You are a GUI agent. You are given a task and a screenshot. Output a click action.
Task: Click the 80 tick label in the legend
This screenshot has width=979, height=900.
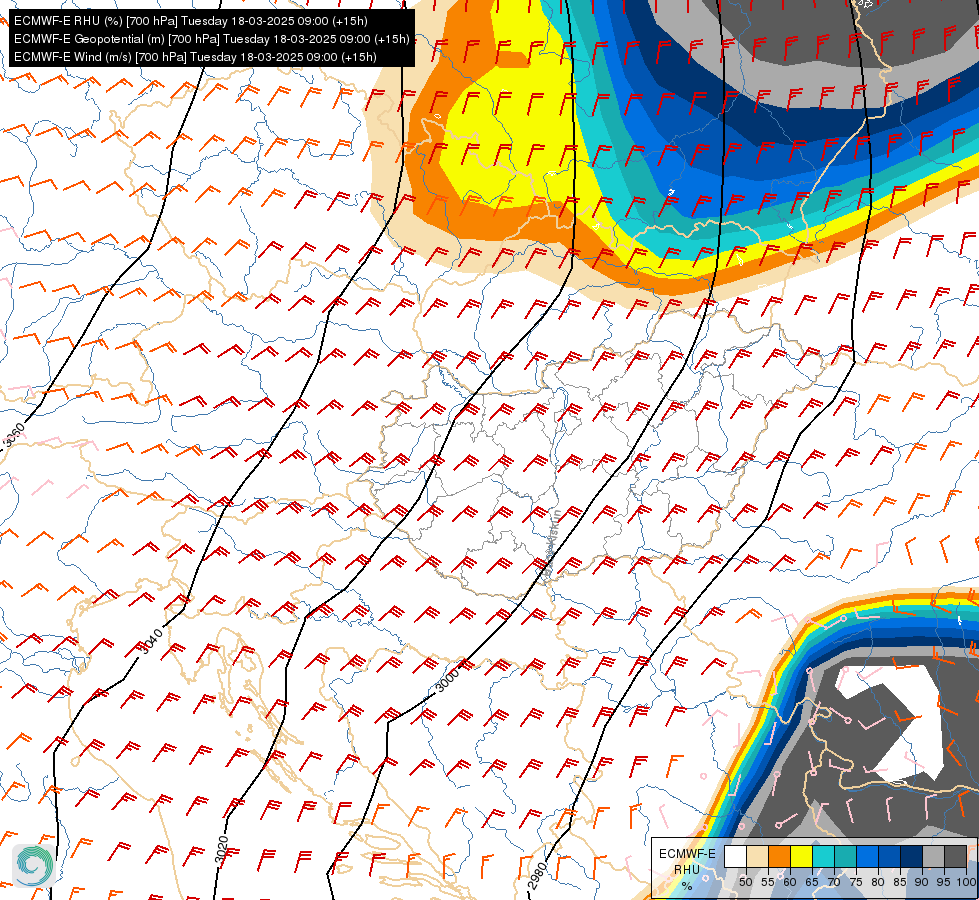(x=878, y=882)
